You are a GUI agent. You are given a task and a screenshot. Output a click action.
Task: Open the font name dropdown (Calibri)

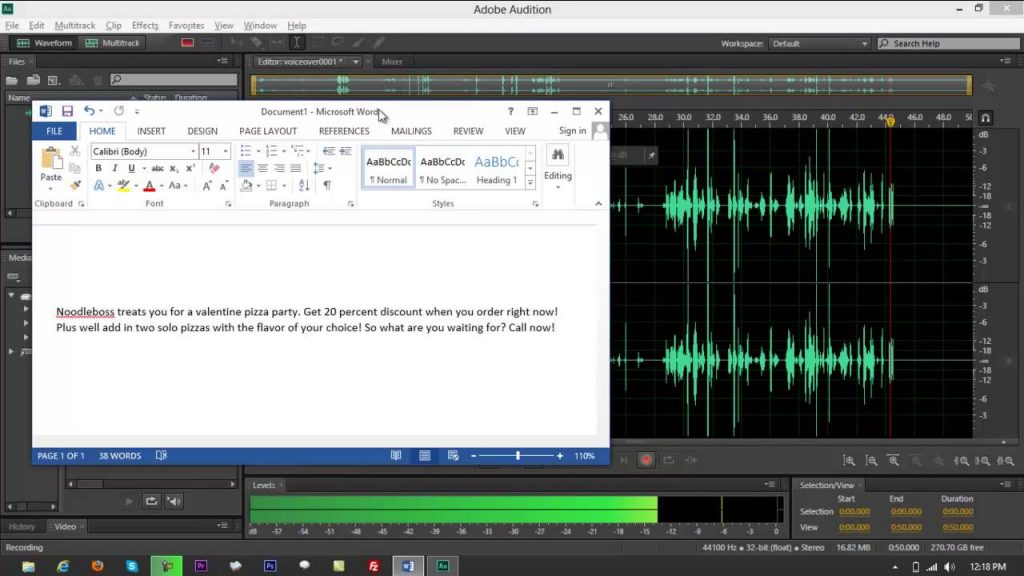[192, 152]
